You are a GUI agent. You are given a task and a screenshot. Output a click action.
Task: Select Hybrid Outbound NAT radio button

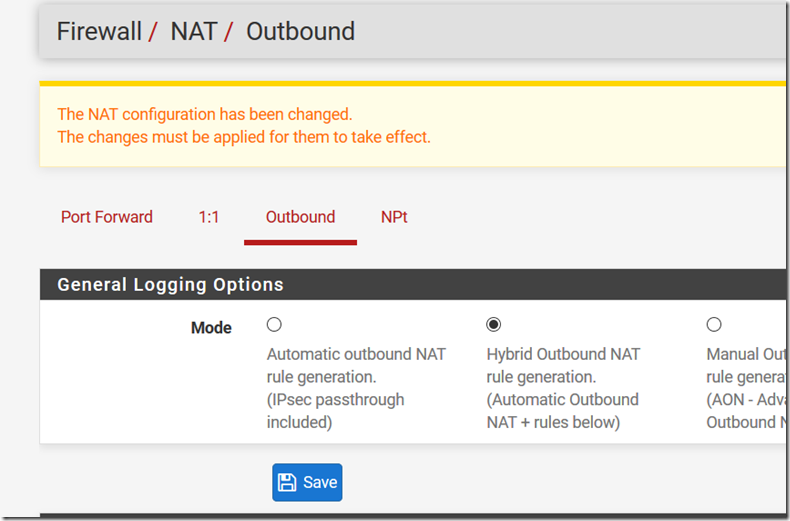click(494, 324)
